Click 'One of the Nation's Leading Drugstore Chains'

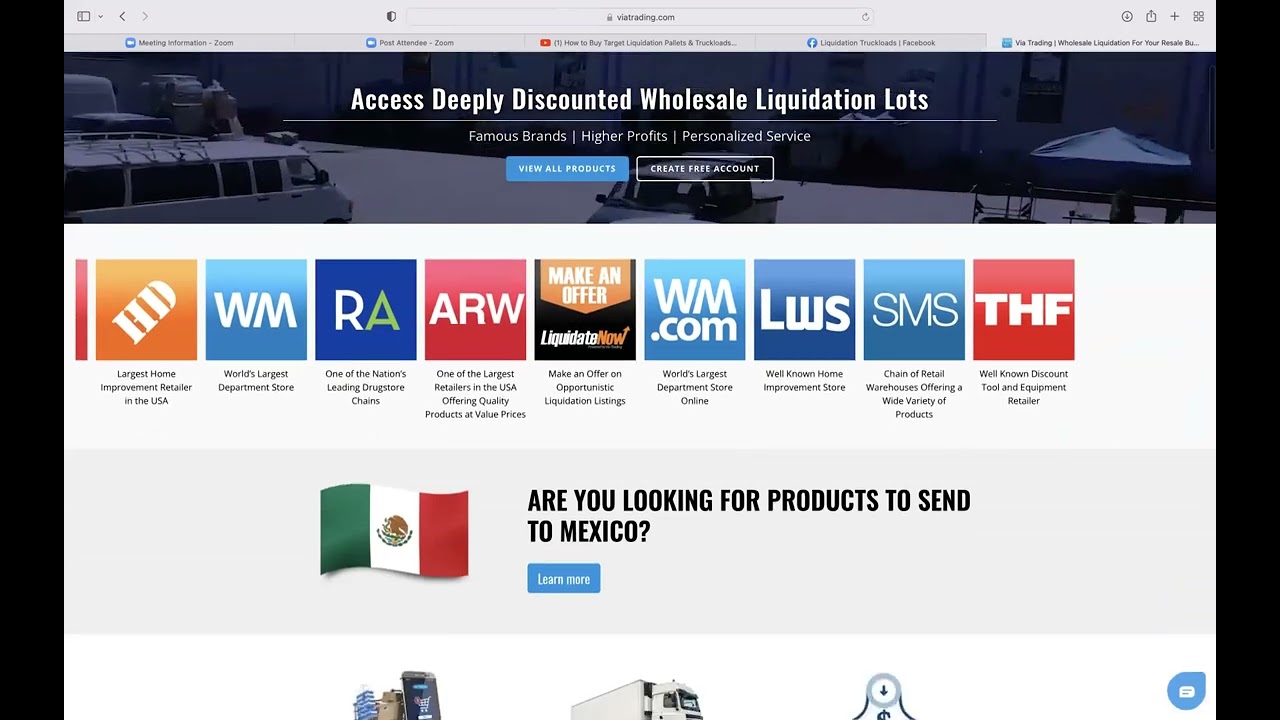pos(366,387)
